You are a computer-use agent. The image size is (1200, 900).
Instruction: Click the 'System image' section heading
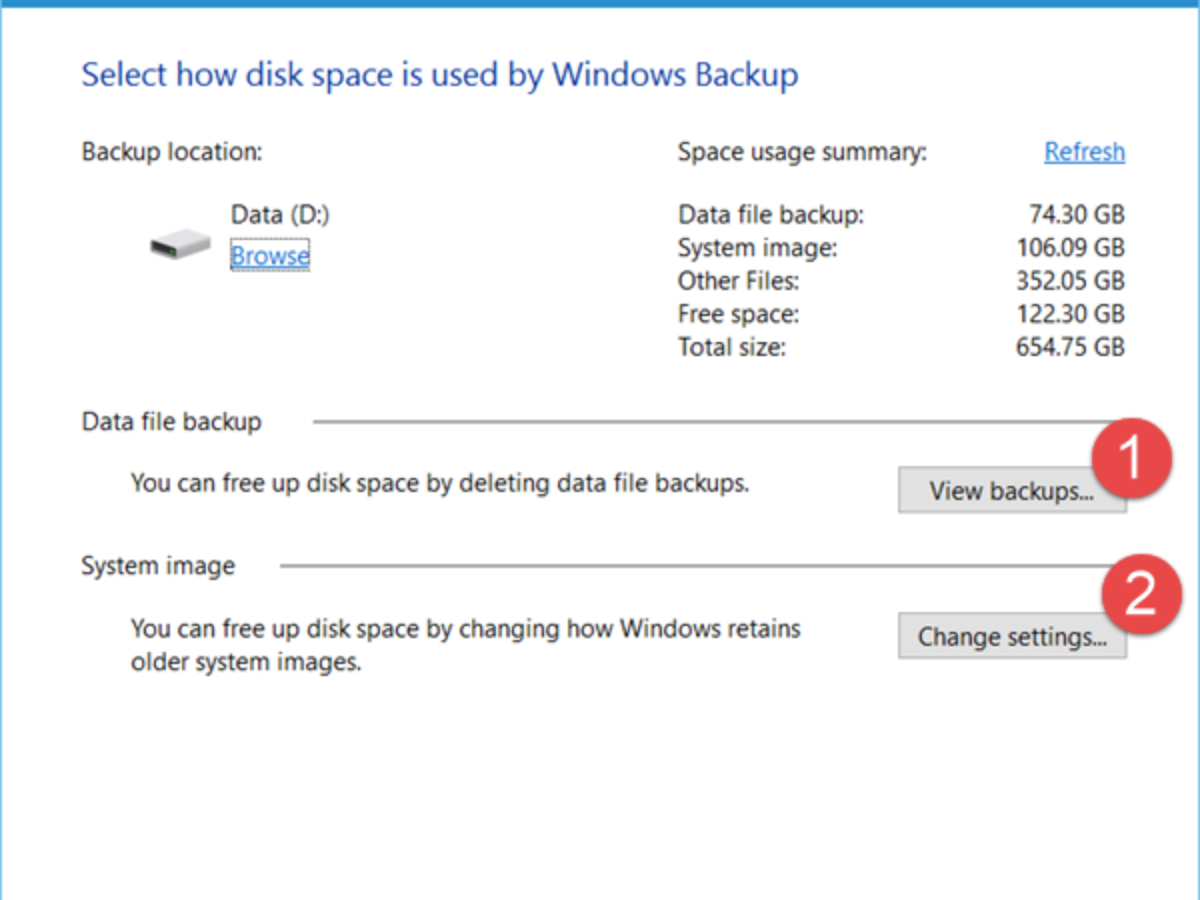click(158, 566)
